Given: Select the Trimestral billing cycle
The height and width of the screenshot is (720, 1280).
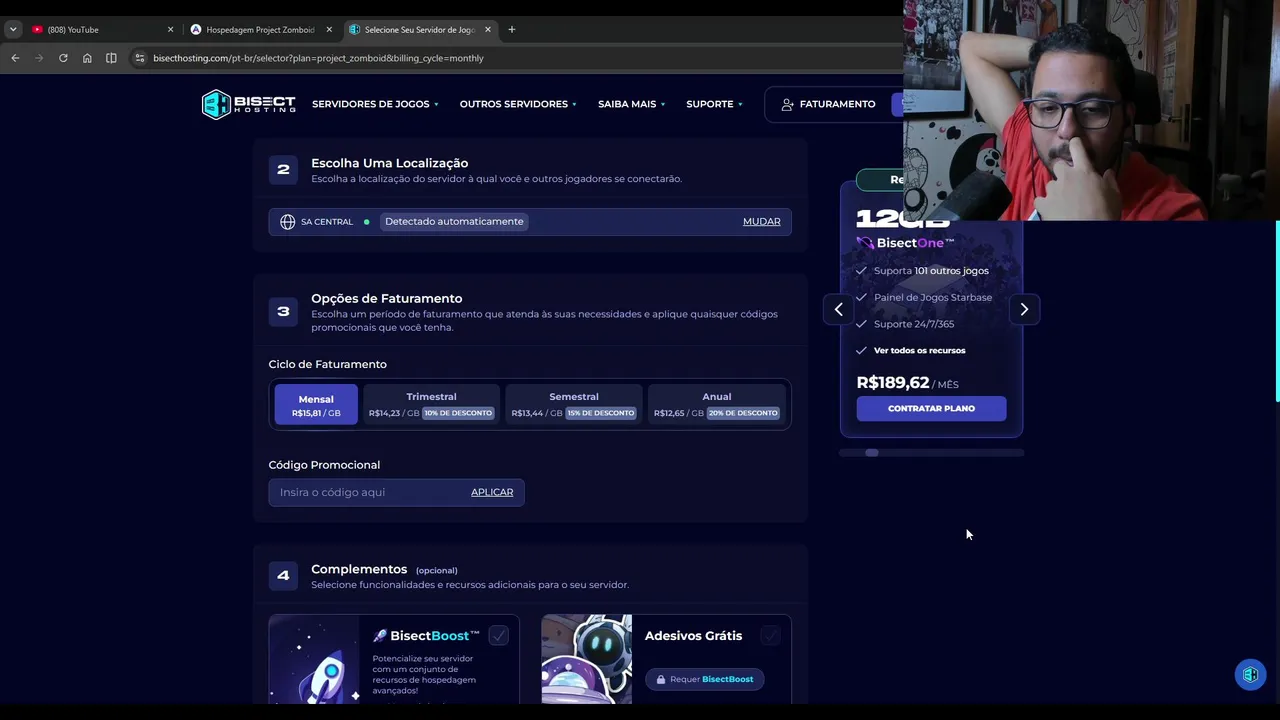Looking at the screenshot, I should click(431, 405).
